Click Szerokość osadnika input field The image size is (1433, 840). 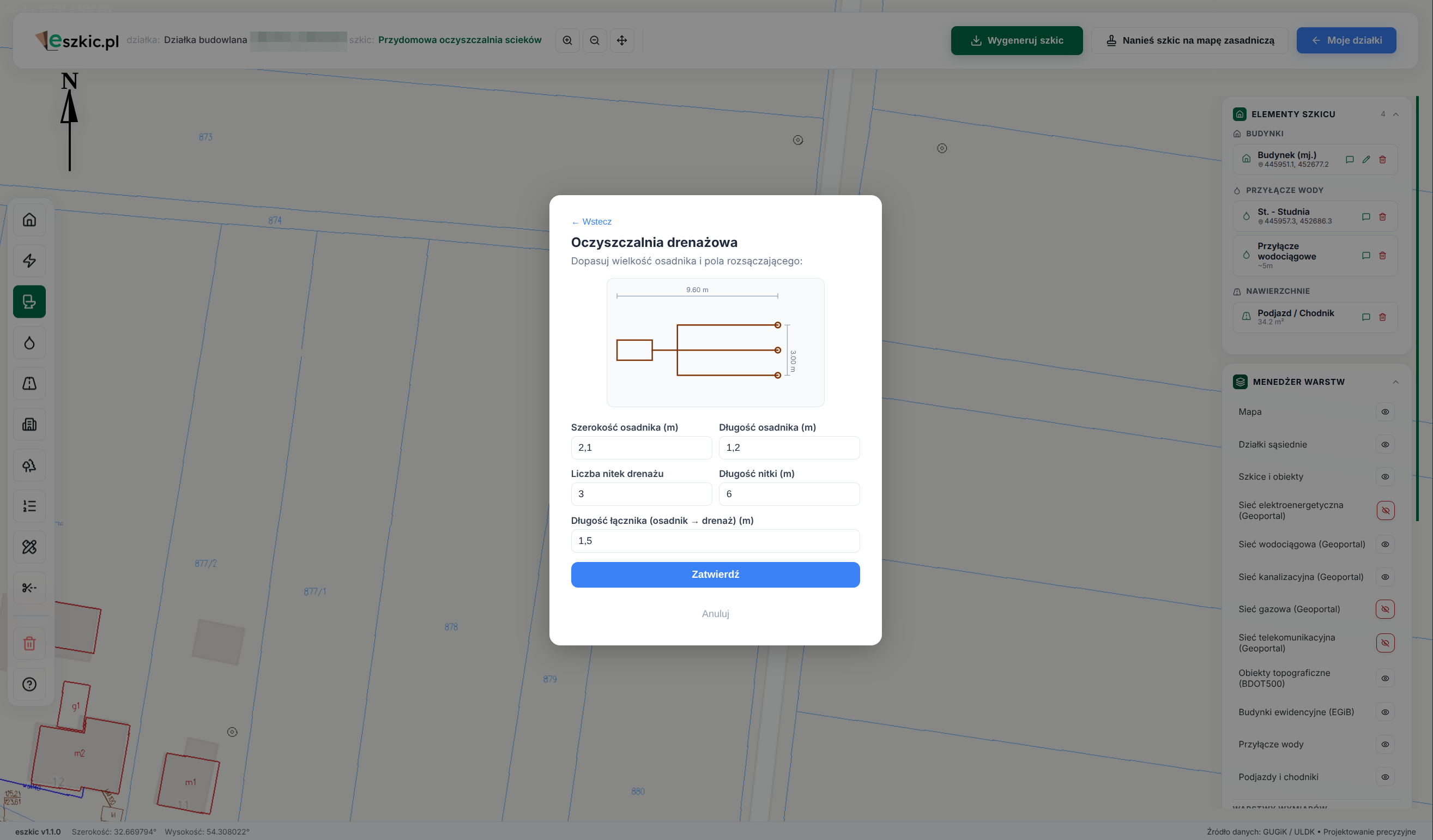click(x=642, y=448)
